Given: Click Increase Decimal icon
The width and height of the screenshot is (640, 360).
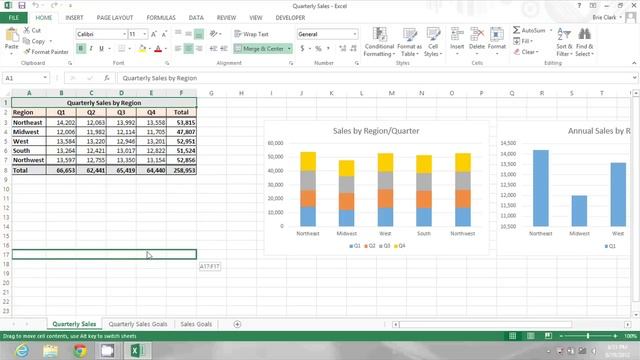Looking at the screenshot, I should (342, 49).
